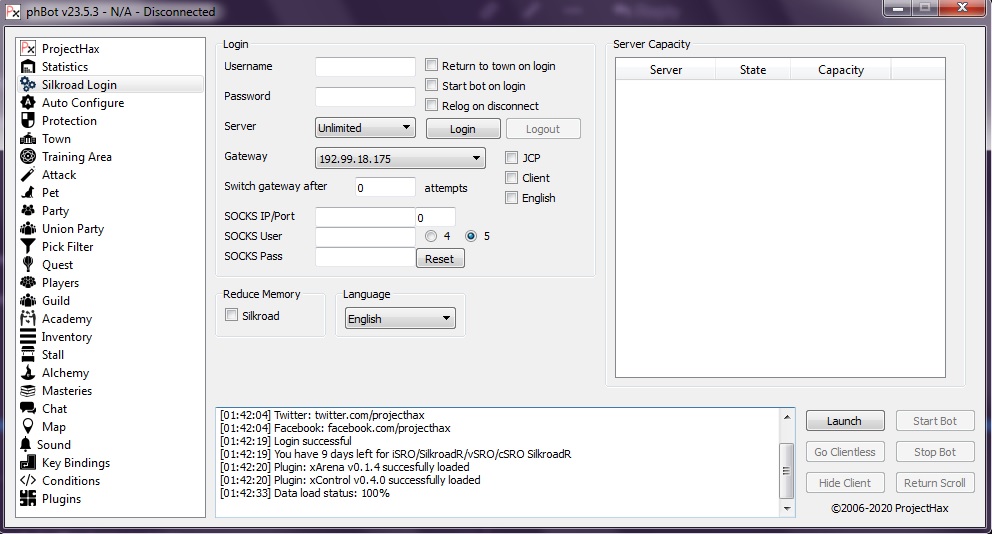Click the Username input field
This screenshot has width=992, height=534.
click(x=365, y=67)
